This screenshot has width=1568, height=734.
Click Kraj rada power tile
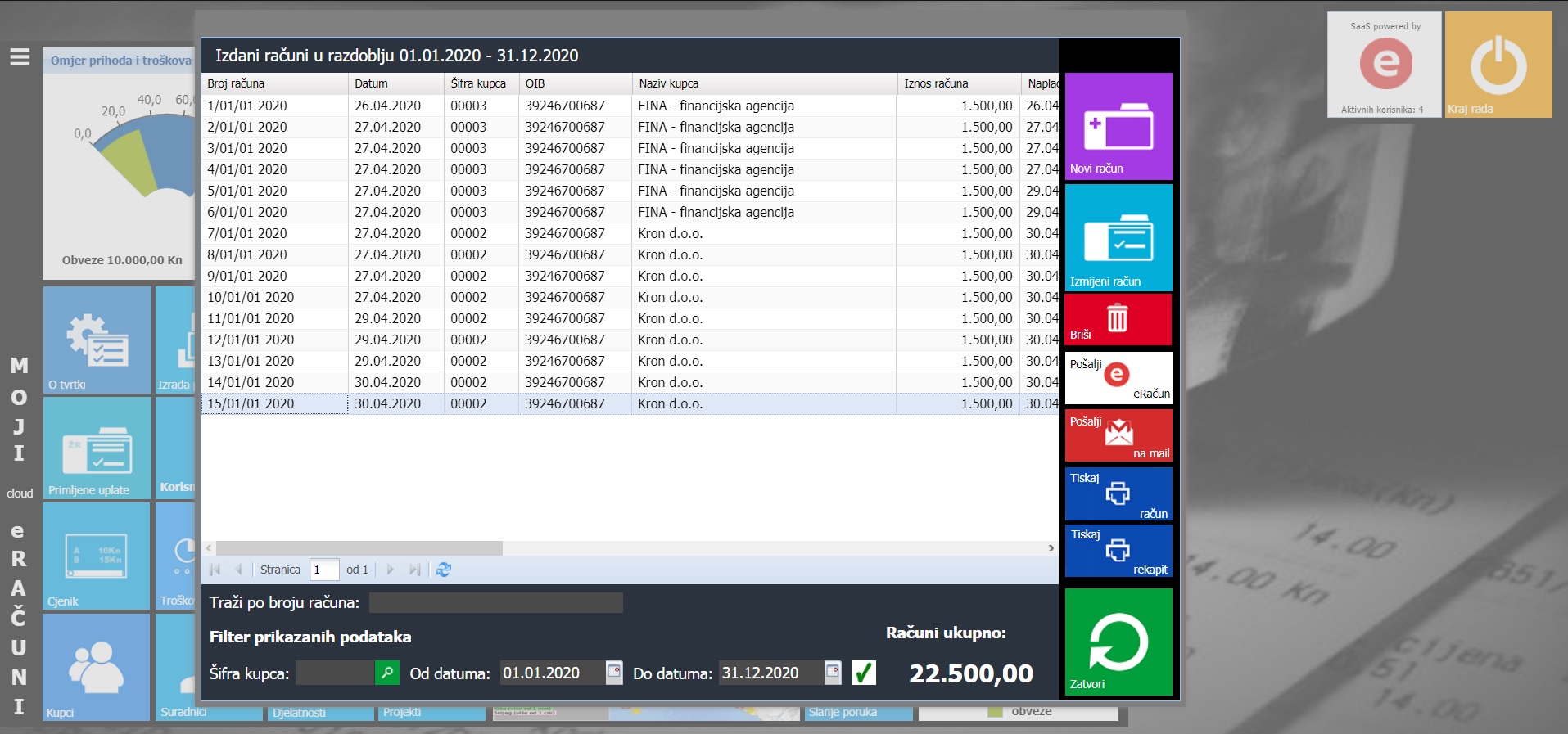[x=1498, y=65]
